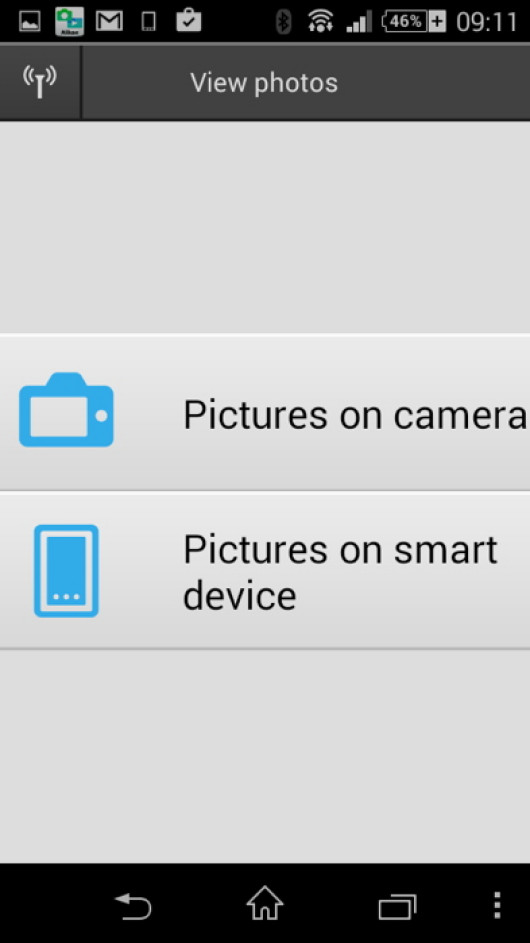The image size is (530, 943).
Task: Open Pictures on smart device
Action: coord(265,571)
